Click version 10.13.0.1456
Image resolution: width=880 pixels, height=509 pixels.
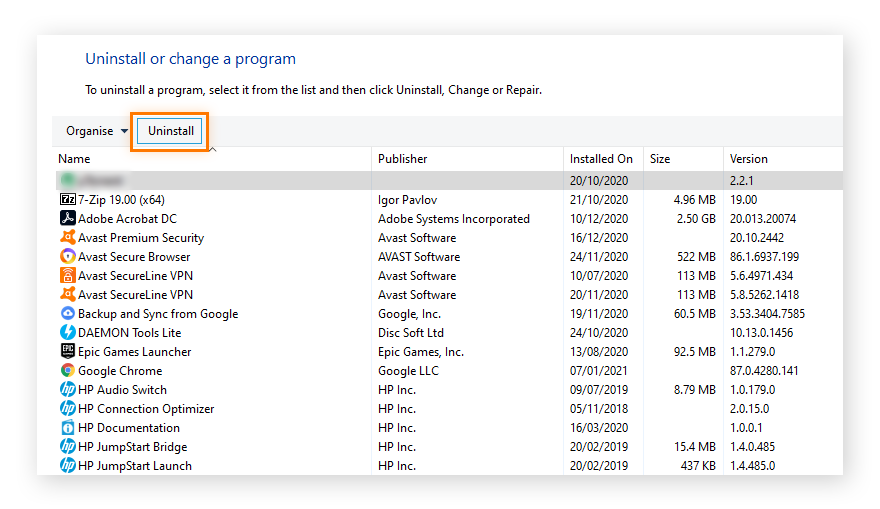pos(761,333)
